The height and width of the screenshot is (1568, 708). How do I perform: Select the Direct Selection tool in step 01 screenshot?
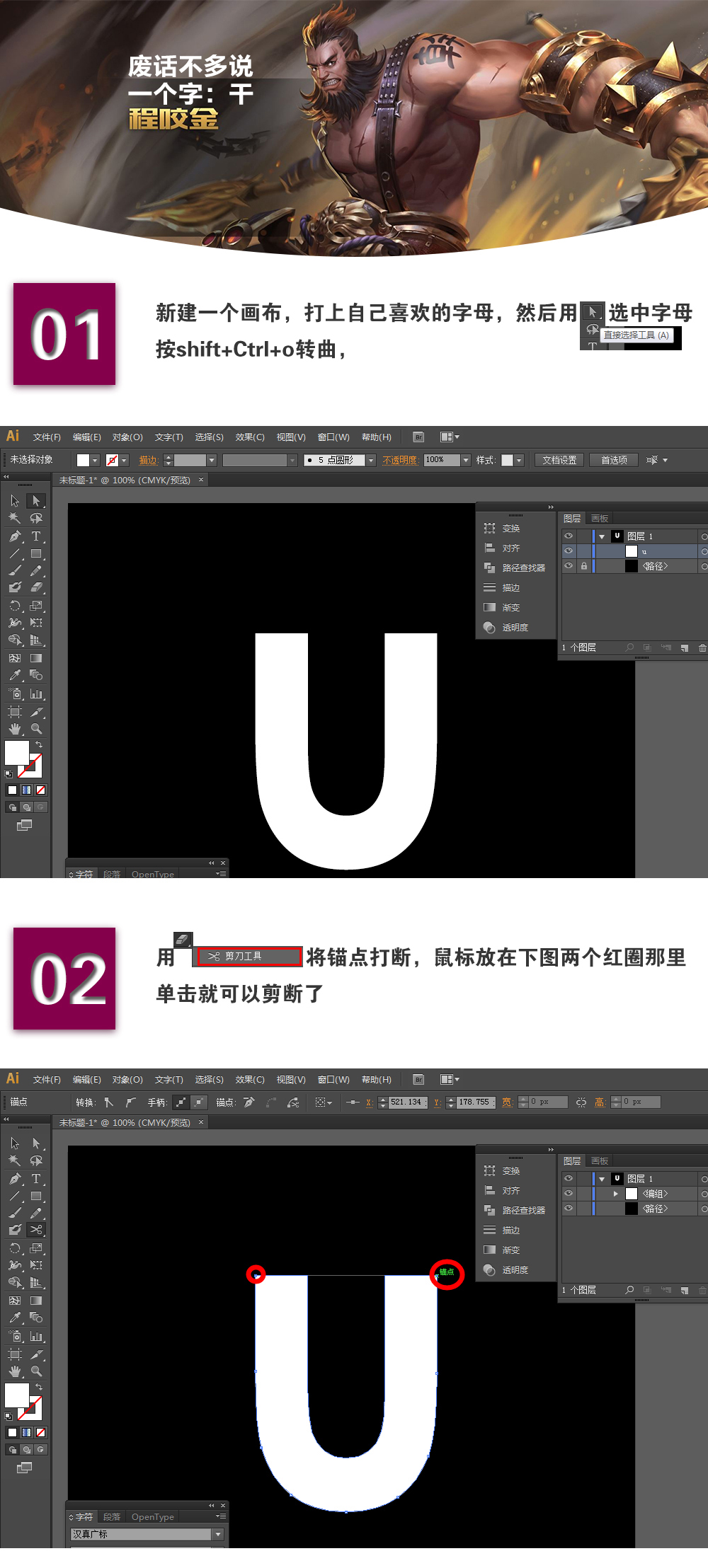click(x=36, y=501)
